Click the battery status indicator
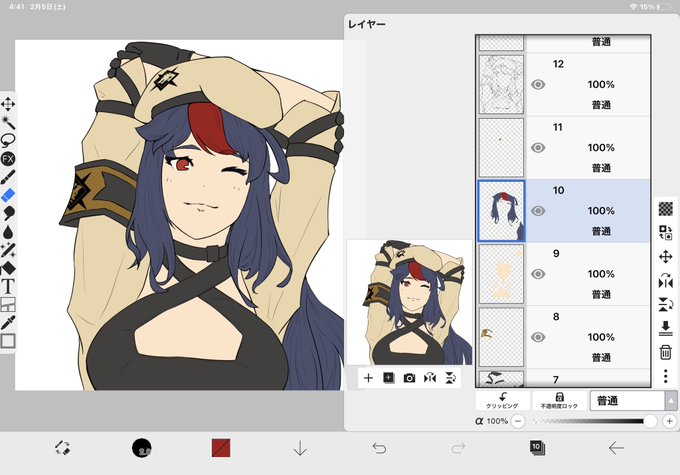This screenshot has height=475, width=680. pos(664,7)
